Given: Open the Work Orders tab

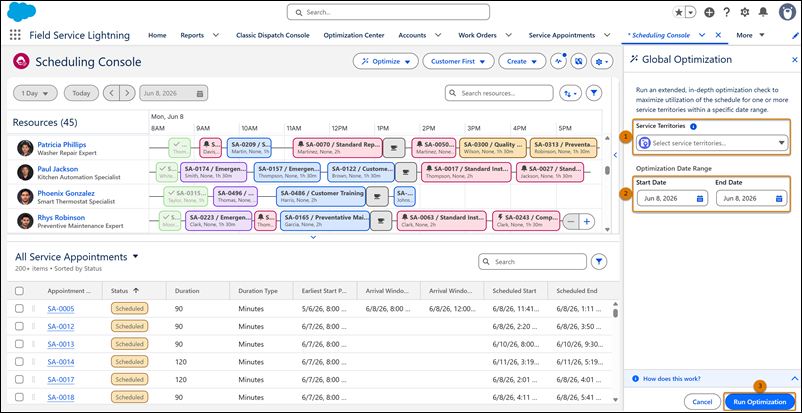Looking at the screenshot, I should coord(477,35).
